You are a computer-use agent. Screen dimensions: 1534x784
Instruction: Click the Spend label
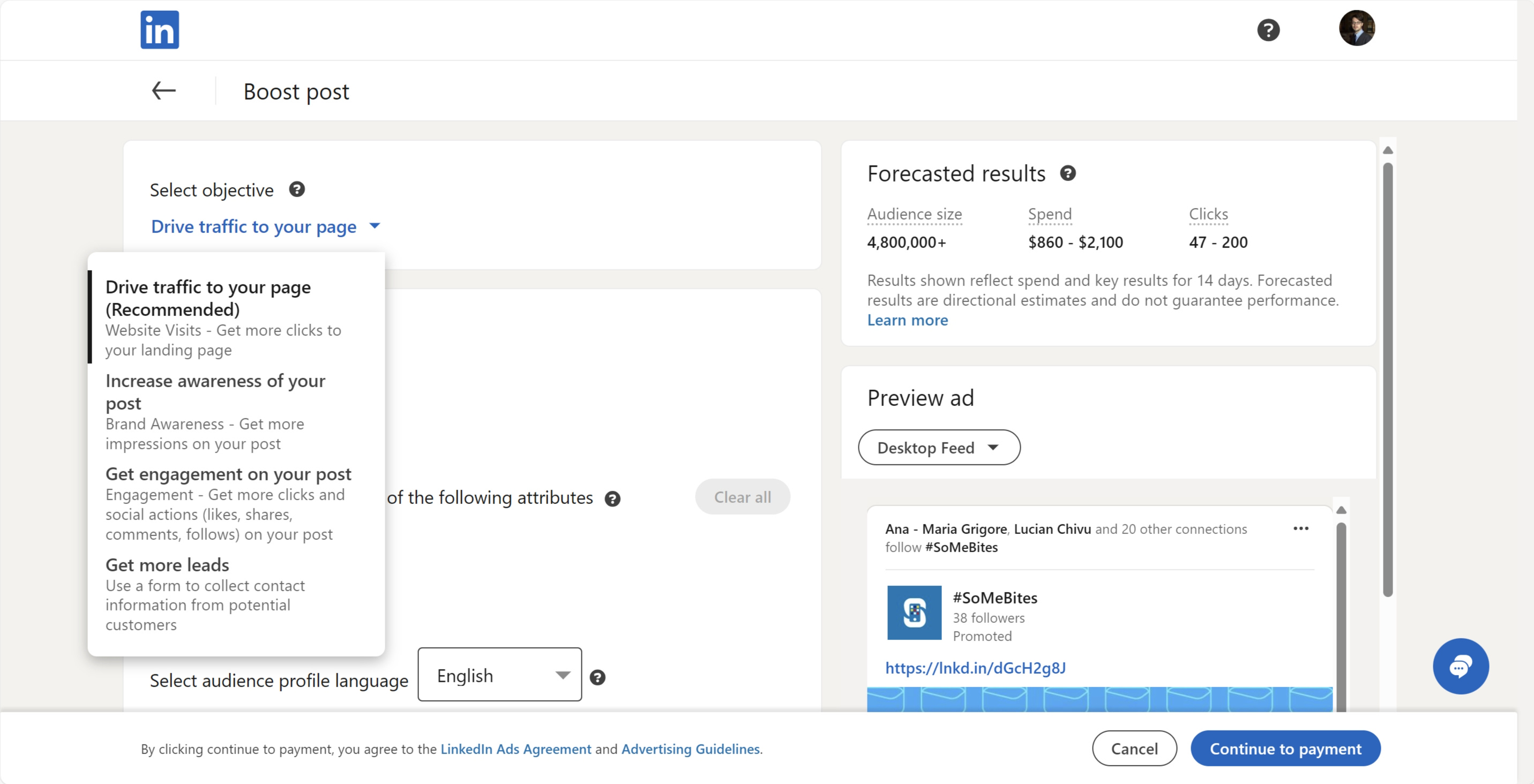1049,214
